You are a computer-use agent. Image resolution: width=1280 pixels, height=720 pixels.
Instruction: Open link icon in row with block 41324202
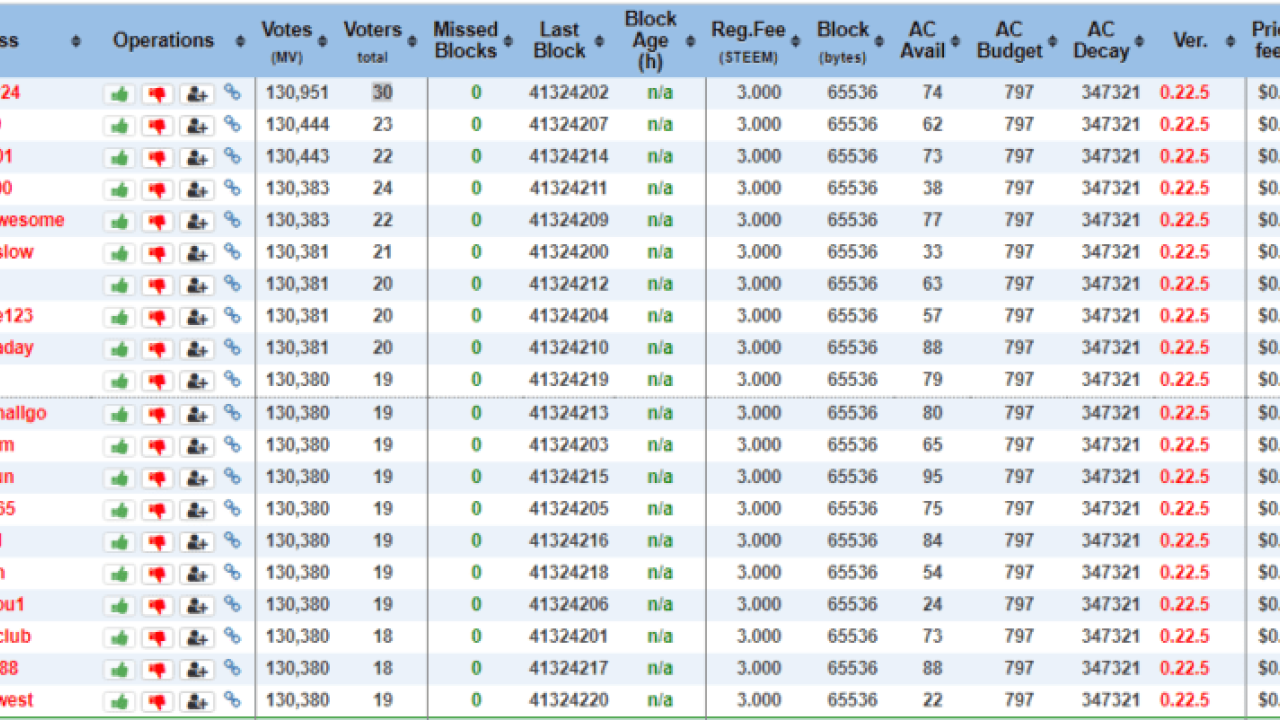232,92
